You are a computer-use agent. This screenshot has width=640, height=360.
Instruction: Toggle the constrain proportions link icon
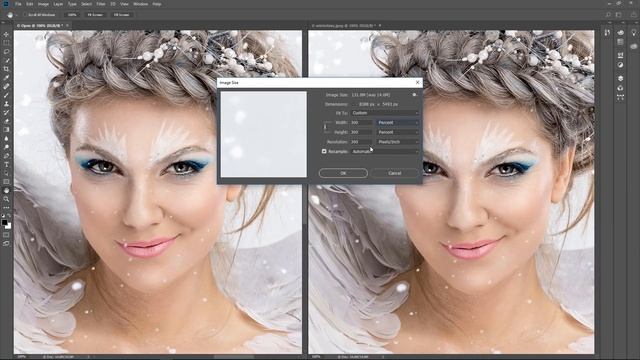click(325, 127)
